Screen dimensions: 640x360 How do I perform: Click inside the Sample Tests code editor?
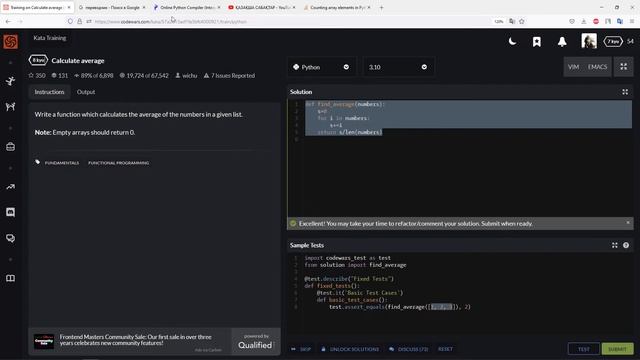[x=460, y=294]
